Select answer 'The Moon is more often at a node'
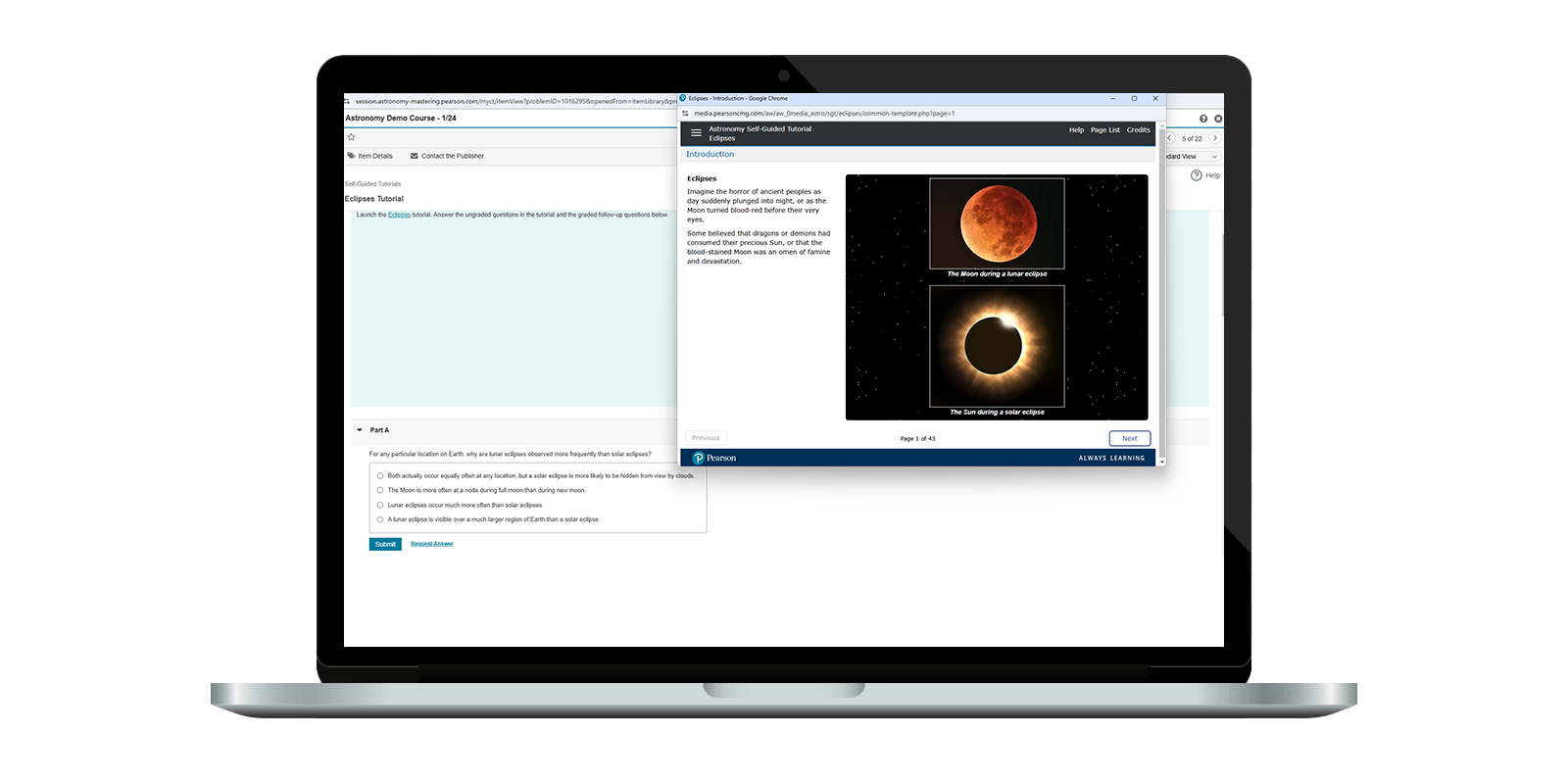This screenshot has width=1568, height=784. [380, 490]
